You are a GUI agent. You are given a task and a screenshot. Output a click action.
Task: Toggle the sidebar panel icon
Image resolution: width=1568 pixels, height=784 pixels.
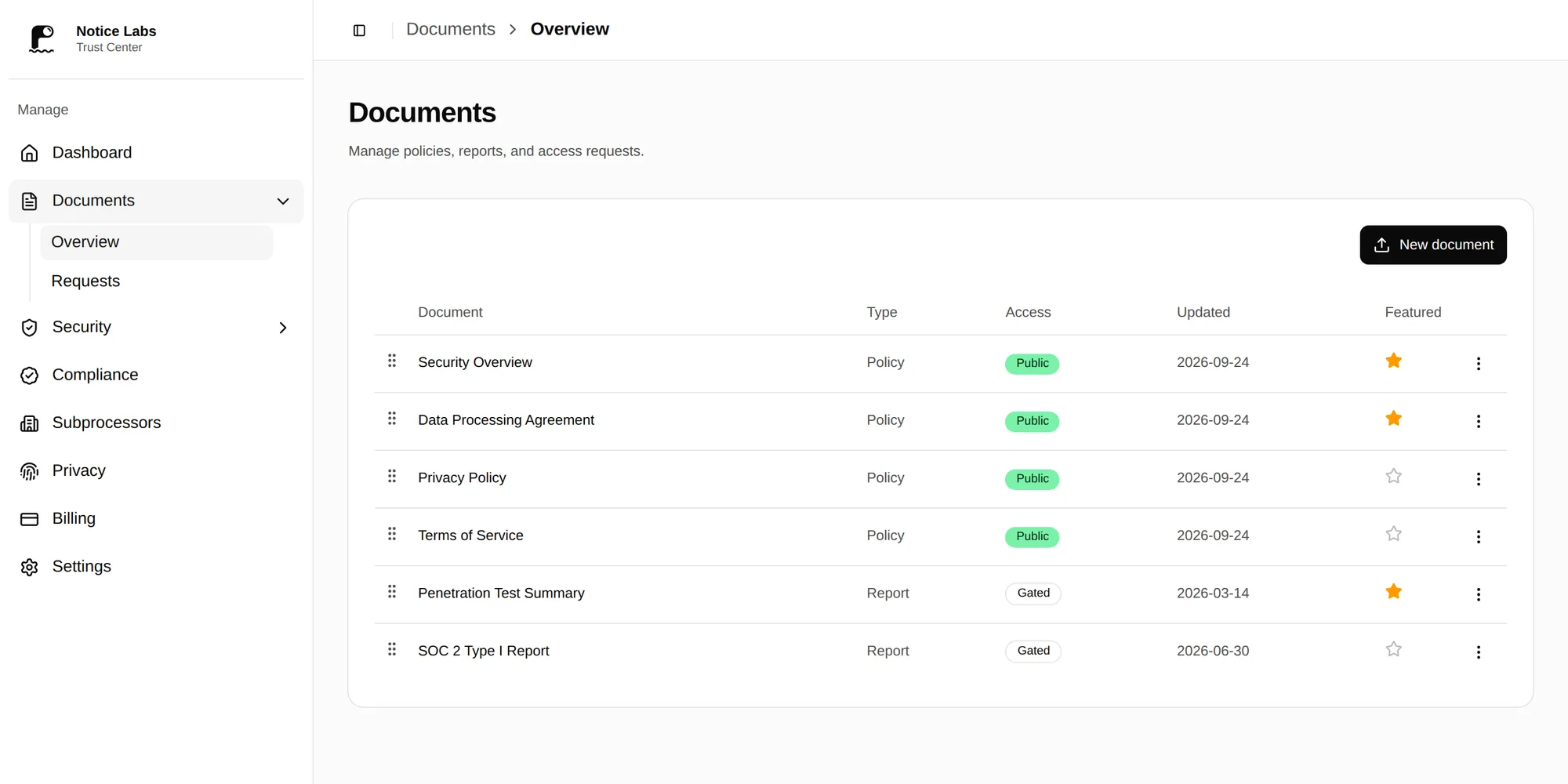(x=359, y=31)
